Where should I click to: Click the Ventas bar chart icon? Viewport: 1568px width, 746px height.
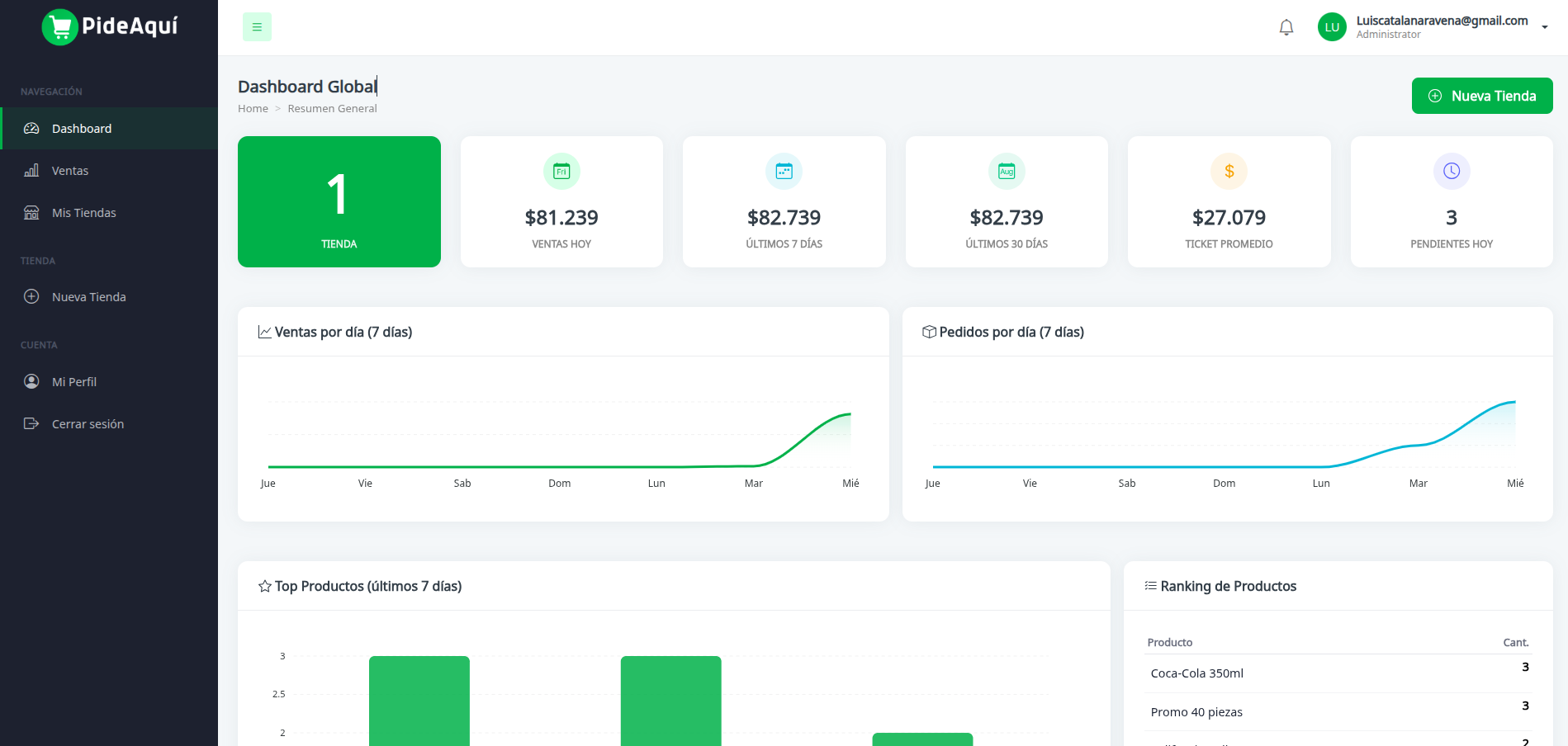tap(31, 171)
